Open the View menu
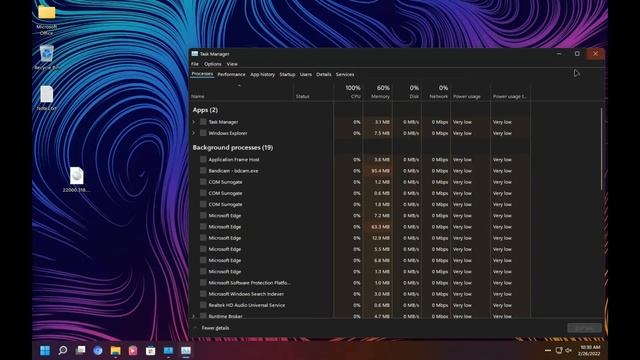640x360 pixels. [x=232, y=64]
